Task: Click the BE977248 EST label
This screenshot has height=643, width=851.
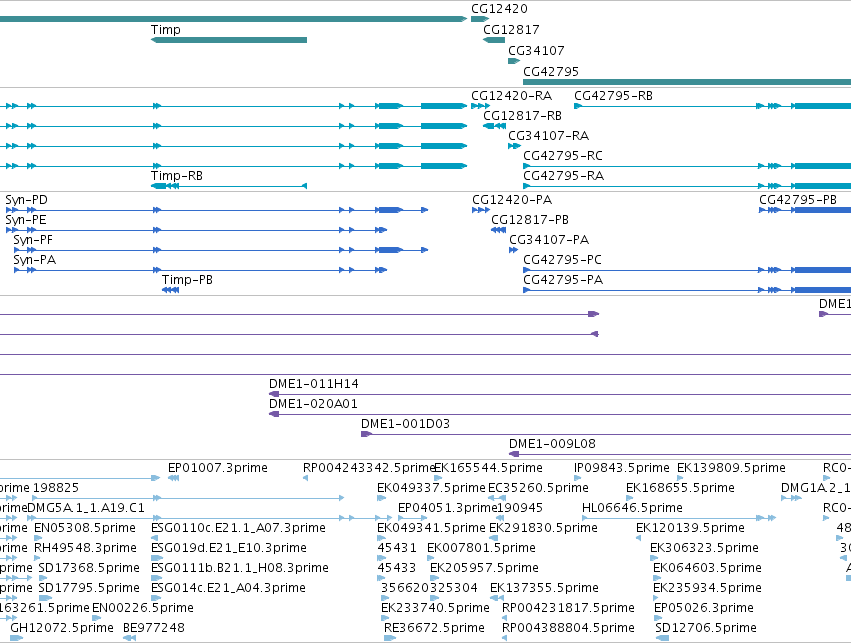Action: 154,628
